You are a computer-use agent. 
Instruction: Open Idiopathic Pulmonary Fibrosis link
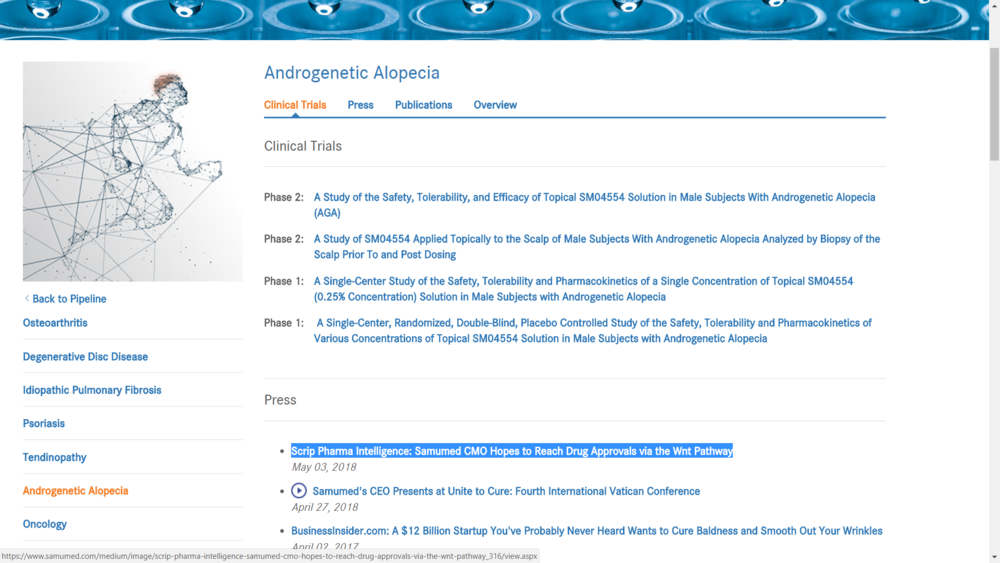92,390
